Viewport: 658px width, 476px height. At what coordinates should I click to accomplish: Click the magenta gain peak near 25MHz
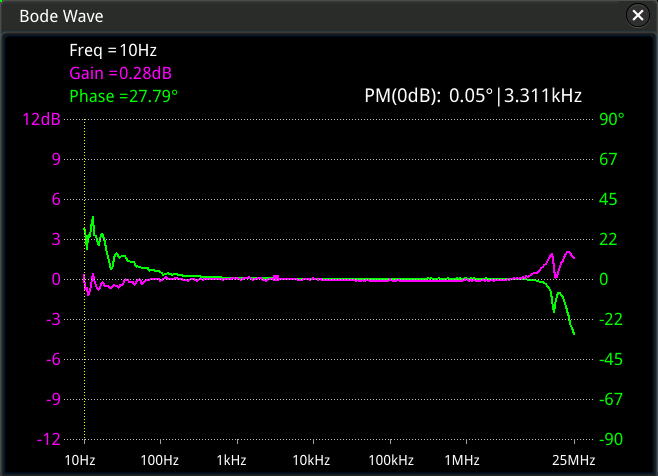point(569,253)
